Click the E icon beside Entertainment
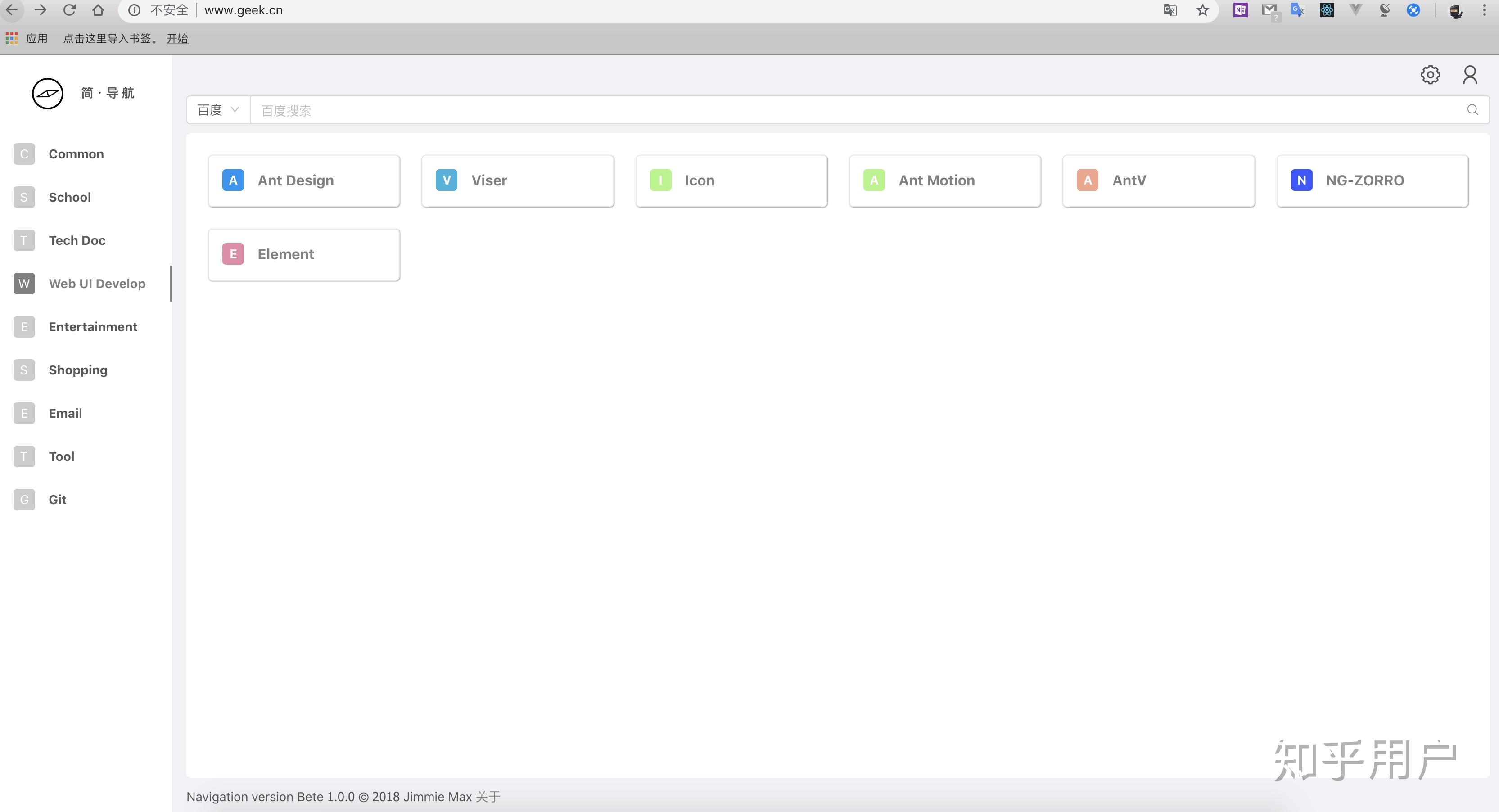The image size is (1499, 812). (x=24, y=327)
